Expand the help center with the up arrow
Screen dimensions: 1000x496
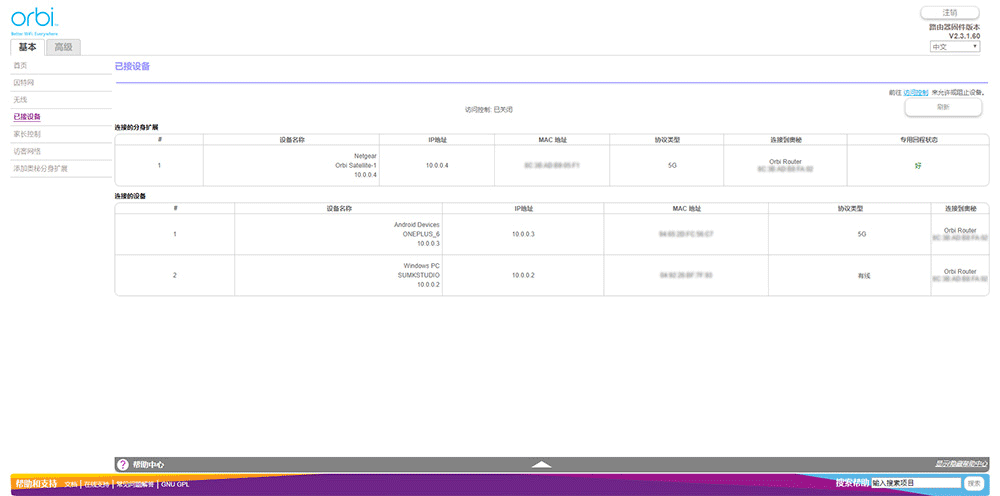541,464
